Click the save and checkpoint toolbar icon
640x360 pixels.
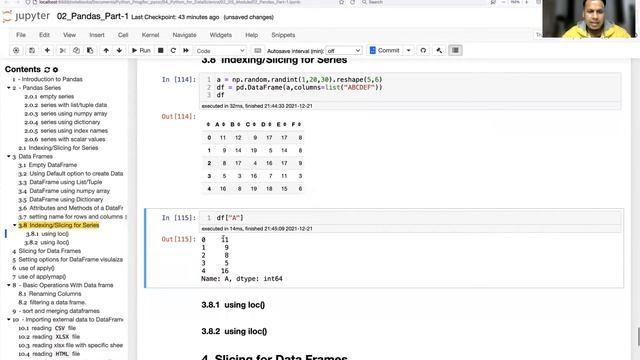tap(31, 51)
